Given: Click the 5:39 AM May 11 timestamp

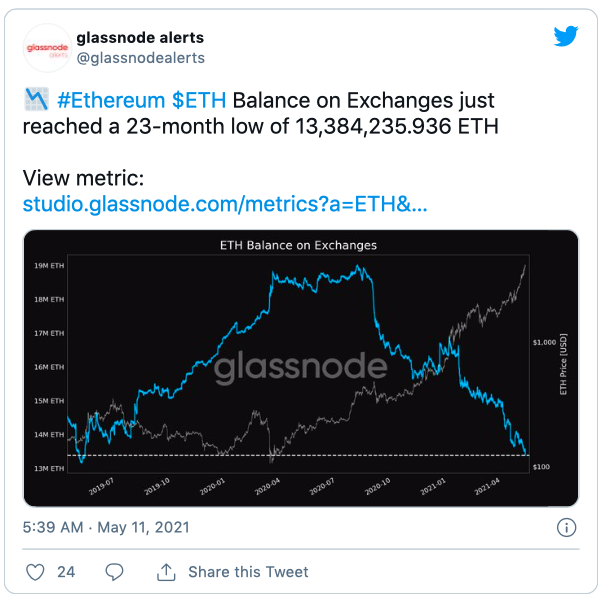Looking at the screenshot, I should pos(106,527).
